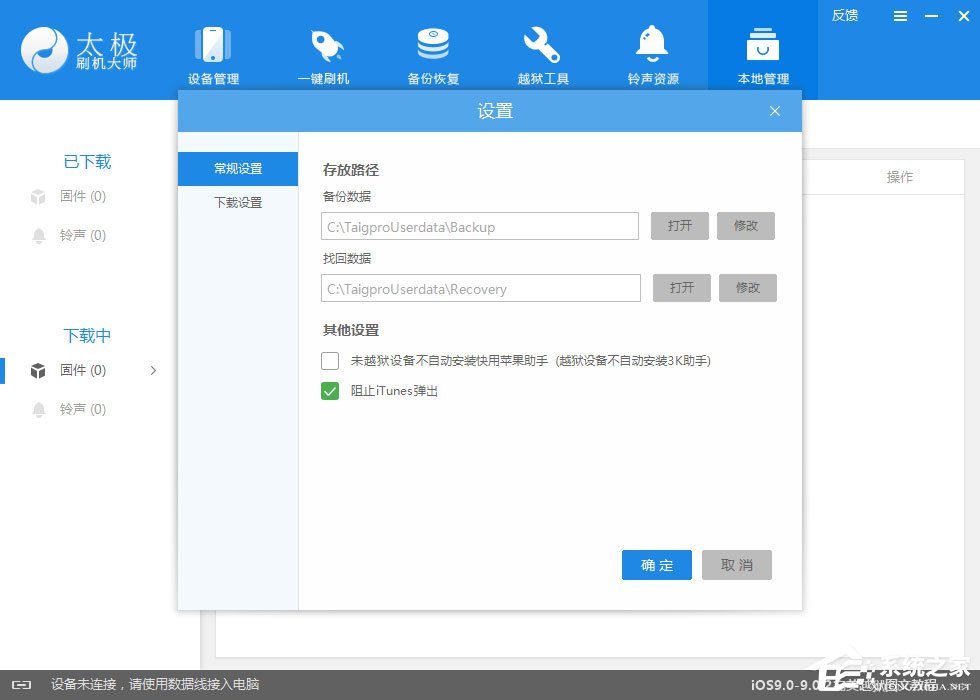The image size is (980, 700).
Task: Cancel settings with the 取消 button
Action: (x=737, y=565)
